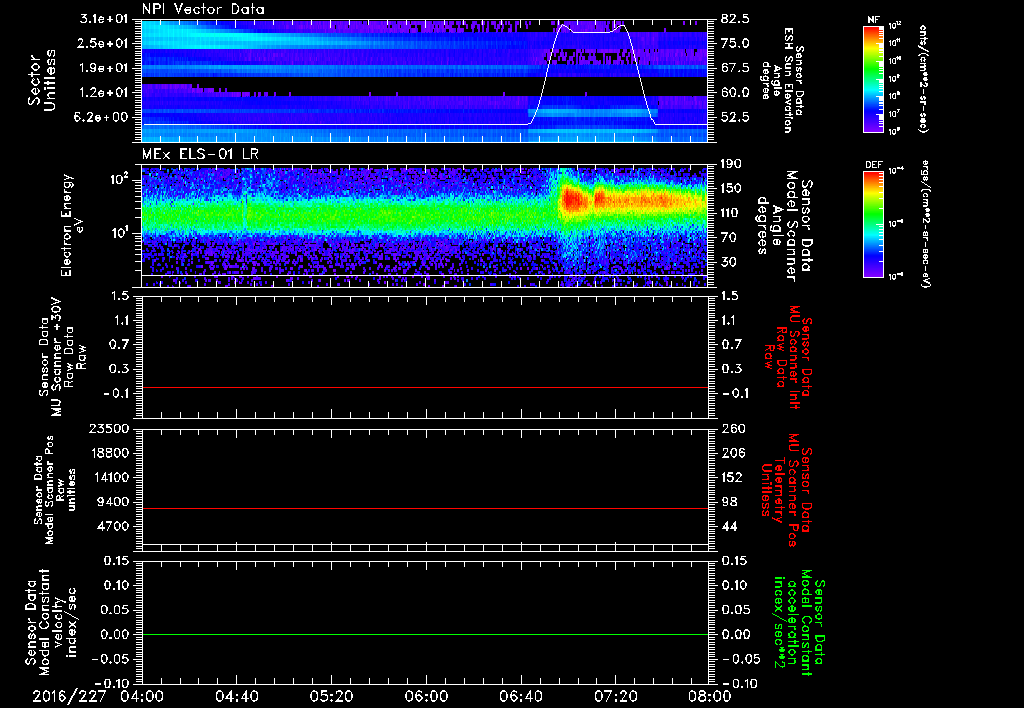This screenshot has width=1024, height=708.
Task: Click the 150 scanner angle tick label
Action: [731, 189]
